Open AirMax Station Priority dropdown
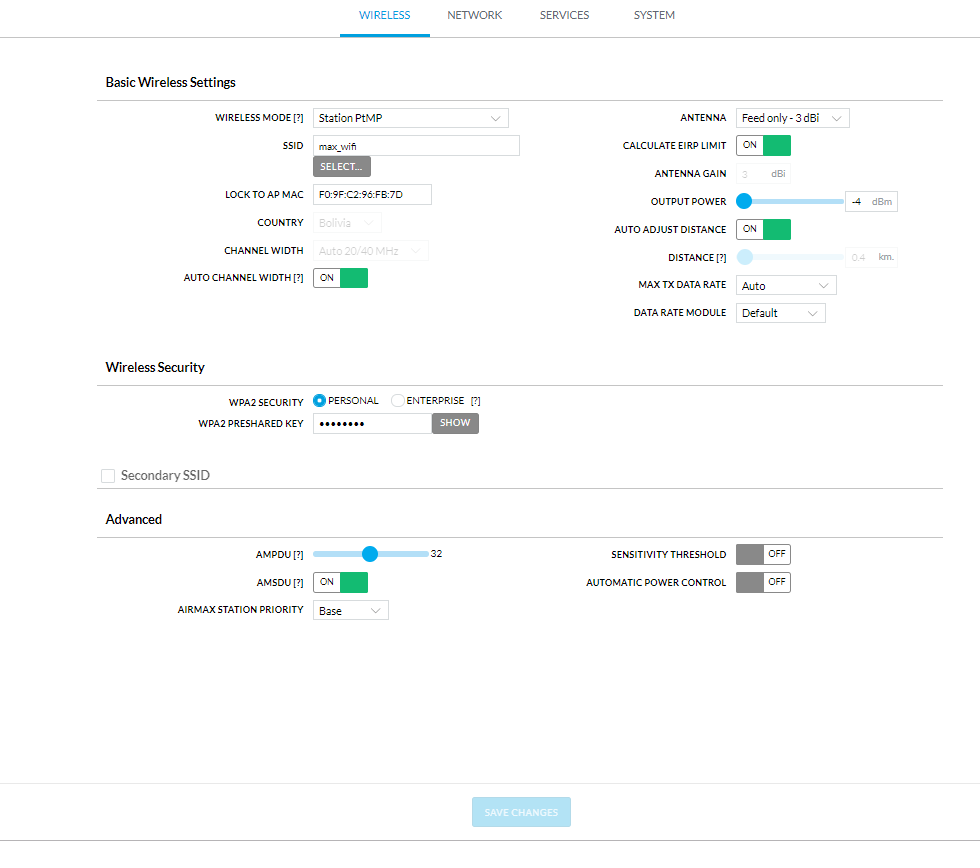 pyautogui.click(x=351, y=611)
